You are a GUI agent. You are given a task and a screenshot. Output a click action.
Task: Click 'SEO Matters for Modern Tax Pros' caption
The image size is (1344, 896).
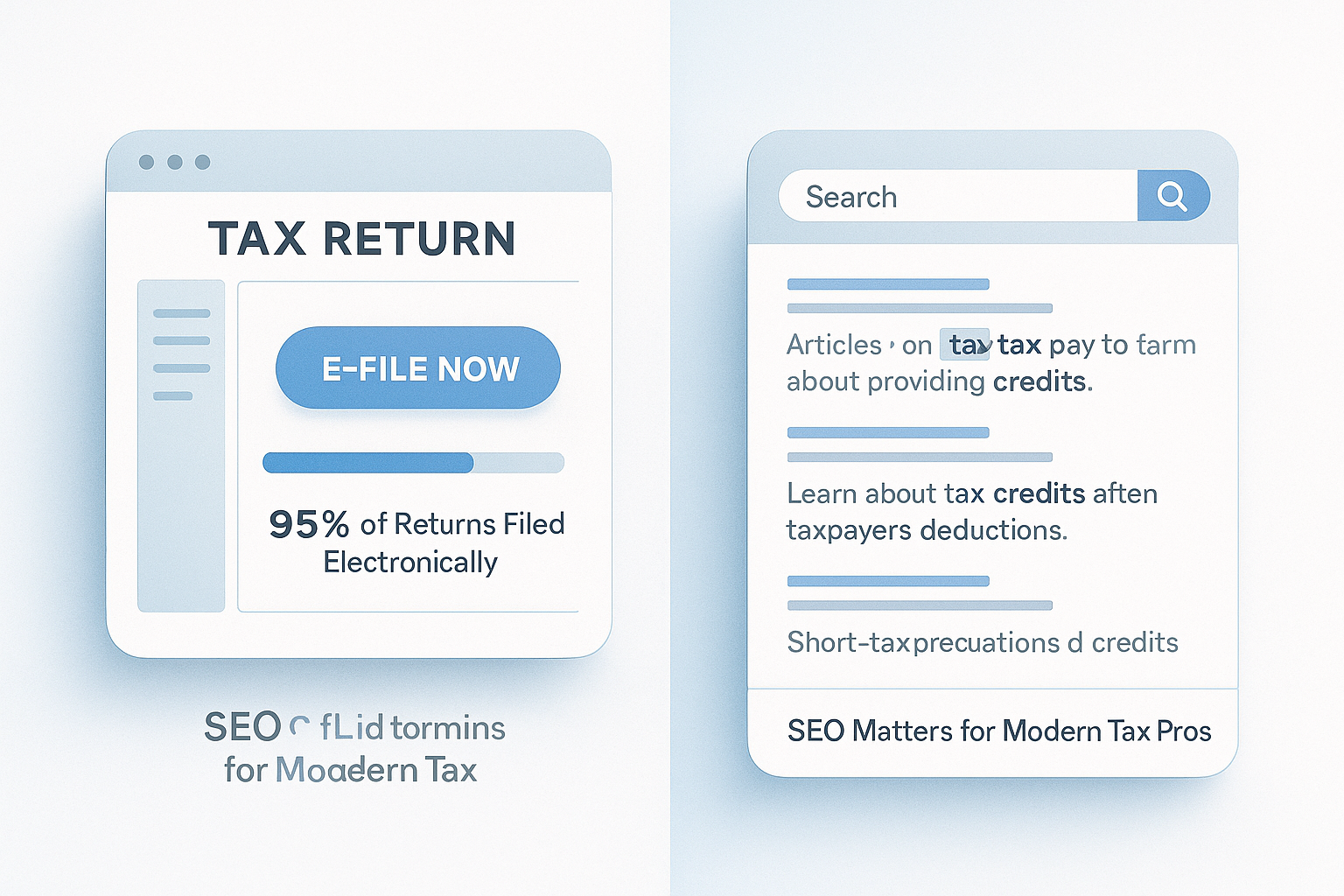(x=999, y=731)
